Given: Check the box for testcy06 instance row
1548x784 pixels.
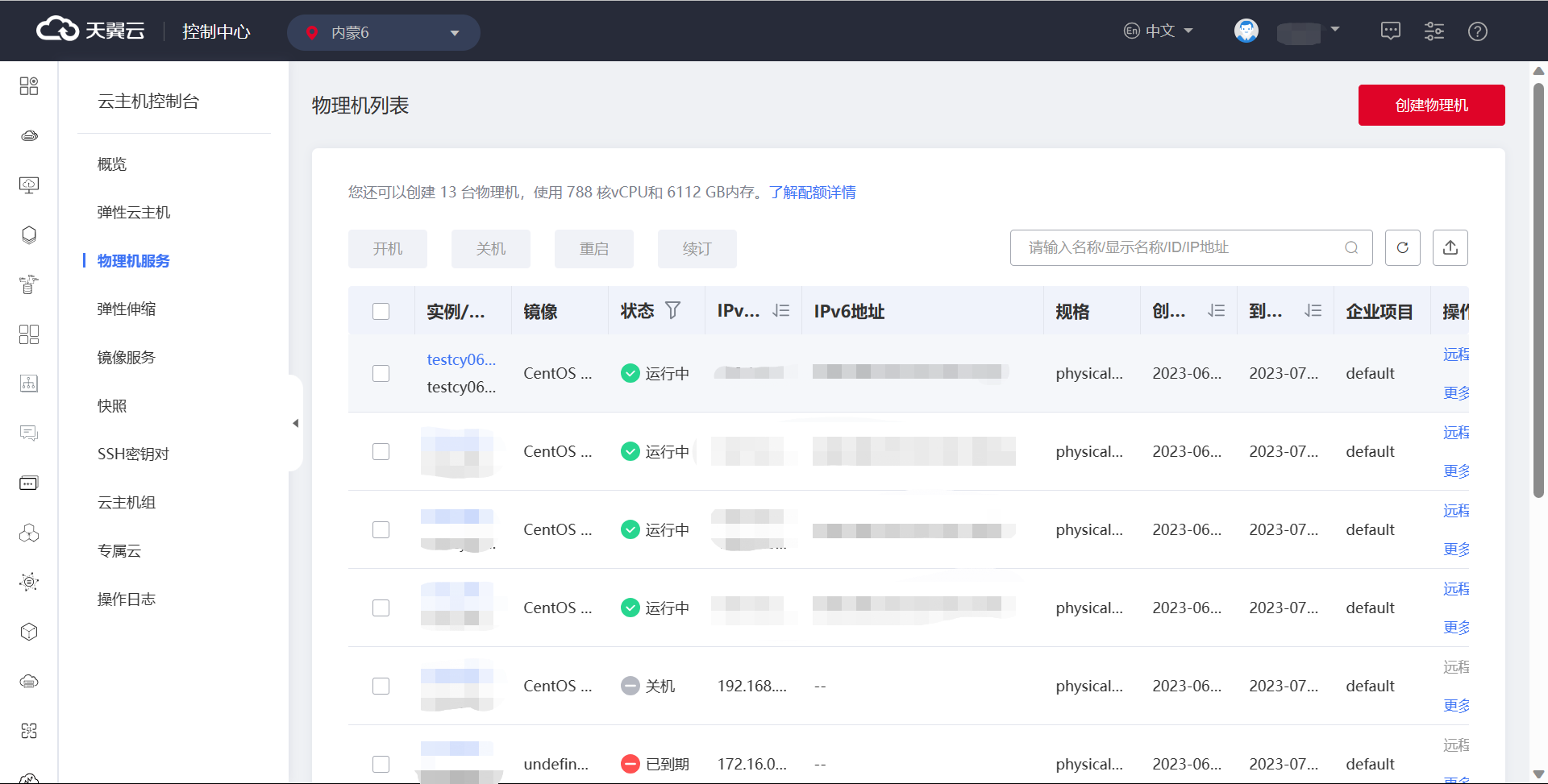Looking at the screenshot, I should [381, 373].
